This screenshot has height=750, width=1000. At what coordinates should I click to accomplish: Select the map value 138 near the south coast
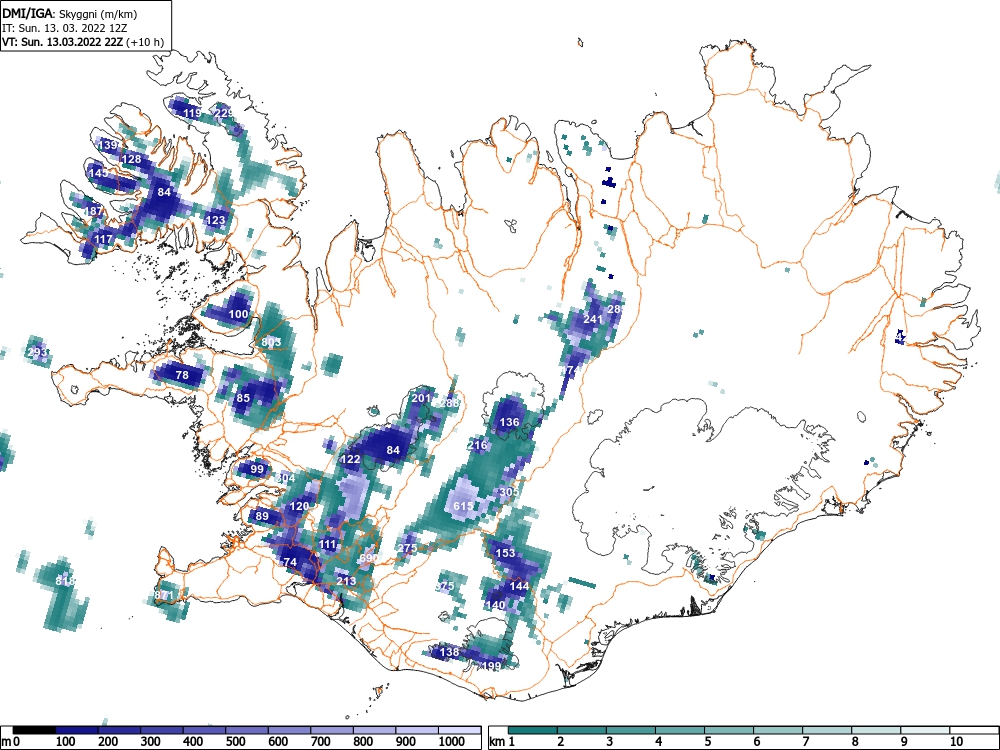pyautogui.click(x=450, y=652)
